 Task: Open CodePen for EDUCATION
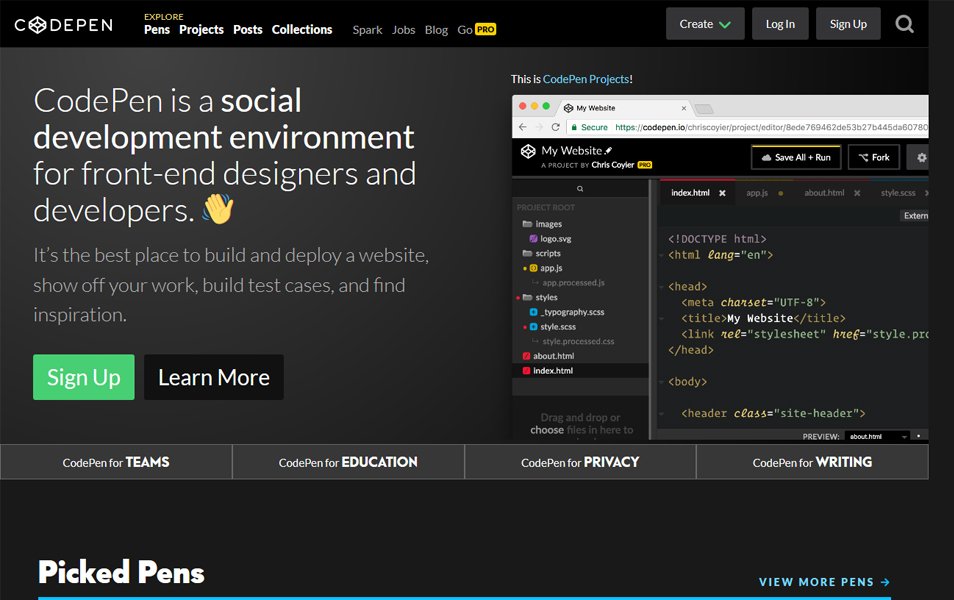pyautogui.click(x=348, y=462)
